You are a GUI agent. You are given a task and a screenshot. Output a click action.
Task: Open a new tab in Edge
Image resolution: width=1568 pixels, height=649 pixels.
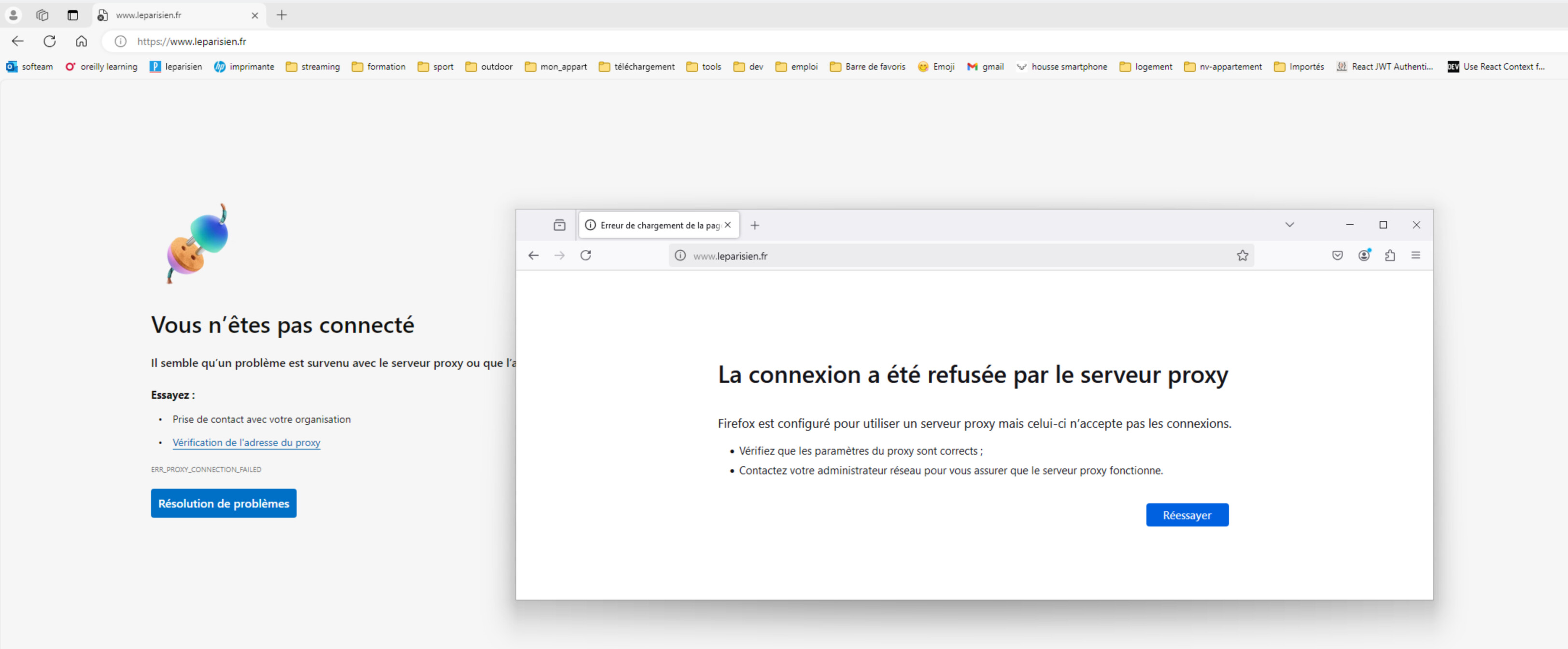[282, 15]
